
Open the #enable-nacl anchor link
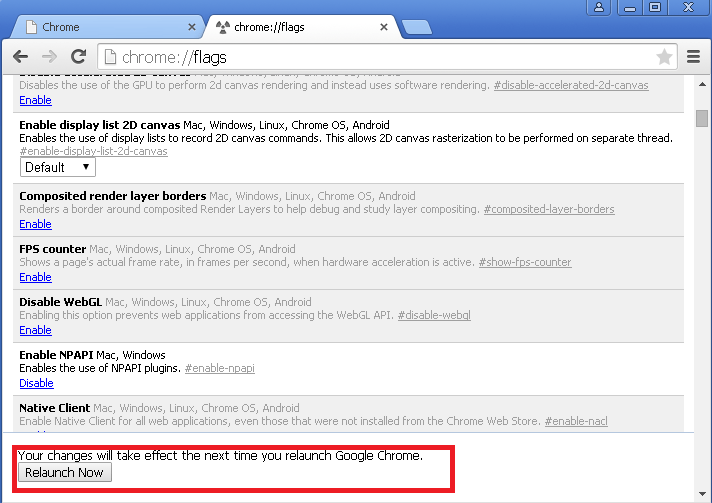pos(576,421)
